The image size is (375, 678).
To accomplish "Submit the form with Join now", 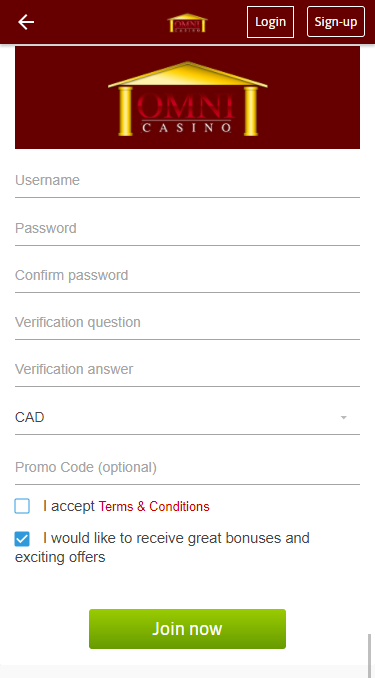I will pyautogui.click(x=187, y=629).
